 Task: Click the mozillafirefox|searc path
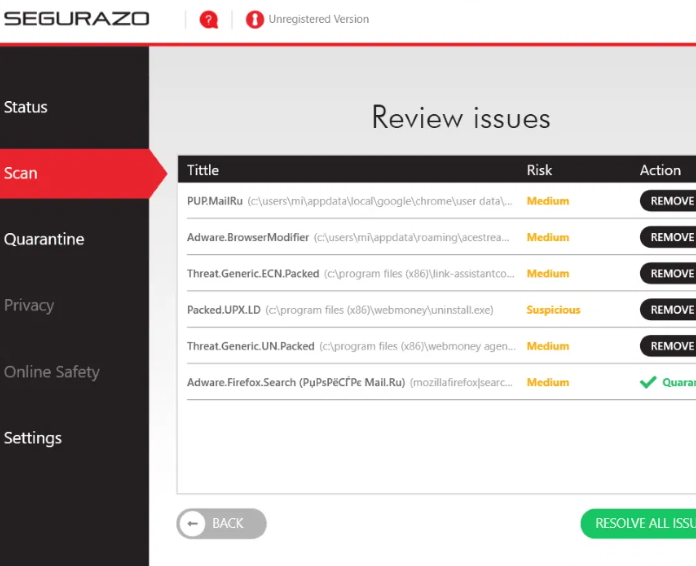(461, 382)
